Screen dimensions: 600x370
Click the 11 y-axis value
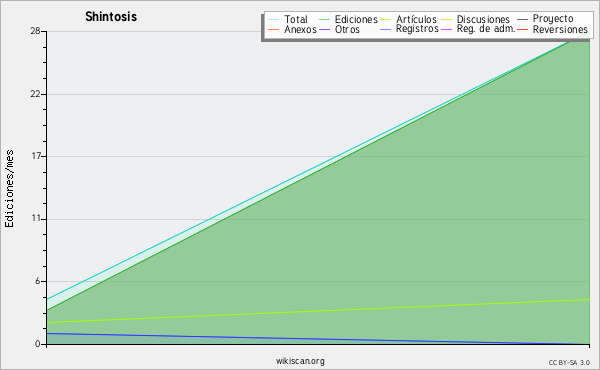tap(36, 219)
